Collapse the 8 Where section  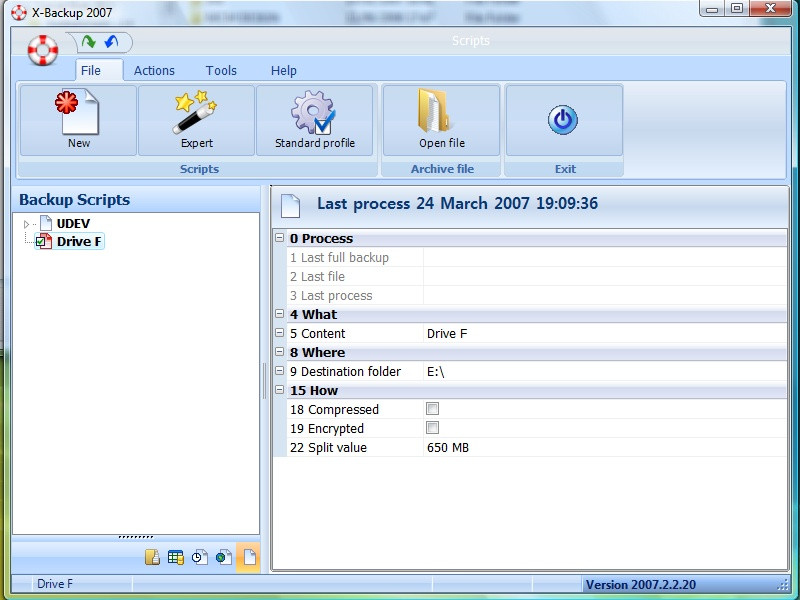(x=280, y=352)
